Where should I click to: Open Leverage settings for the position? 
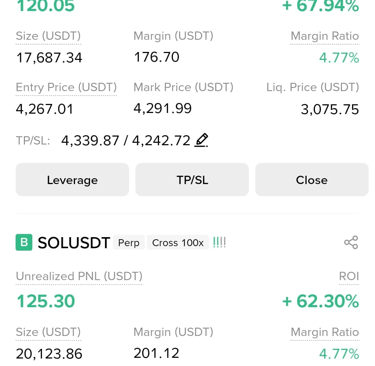coord(72,180)
